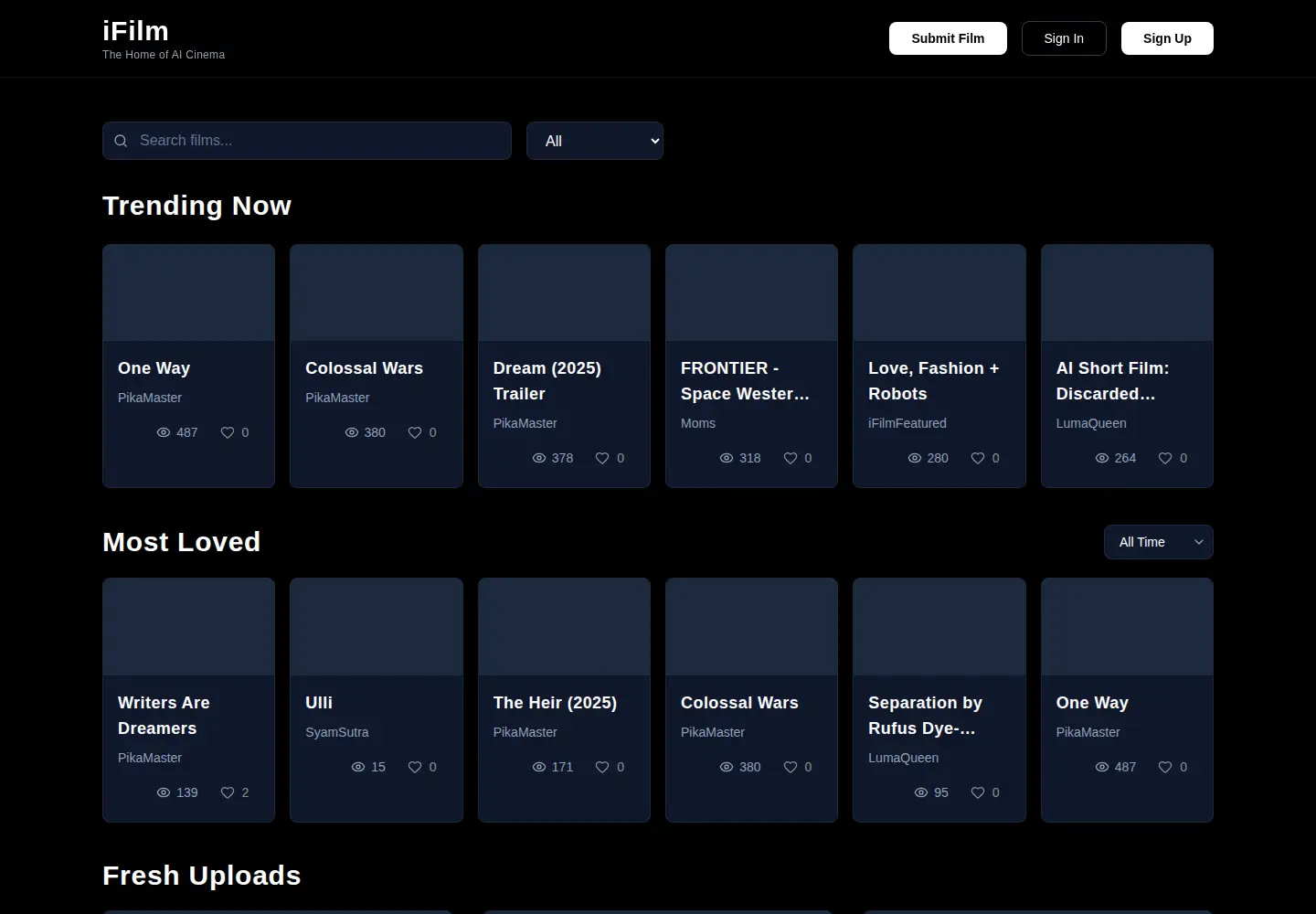Click eye icon on Love, Fashion + Robots
This screenshot has height=914, width=1316.
pyautogui.click(x=915, y=458)
